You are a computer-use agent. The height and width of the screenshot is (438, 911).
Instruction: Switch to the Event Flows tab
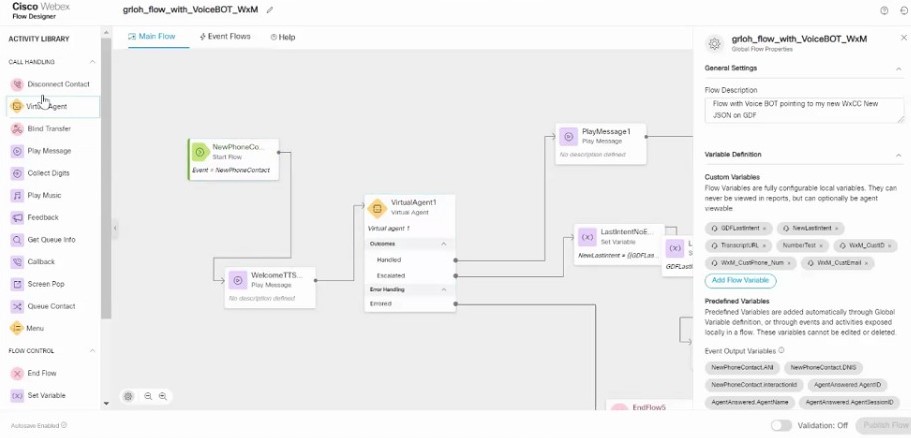click(x=225, y=37)
